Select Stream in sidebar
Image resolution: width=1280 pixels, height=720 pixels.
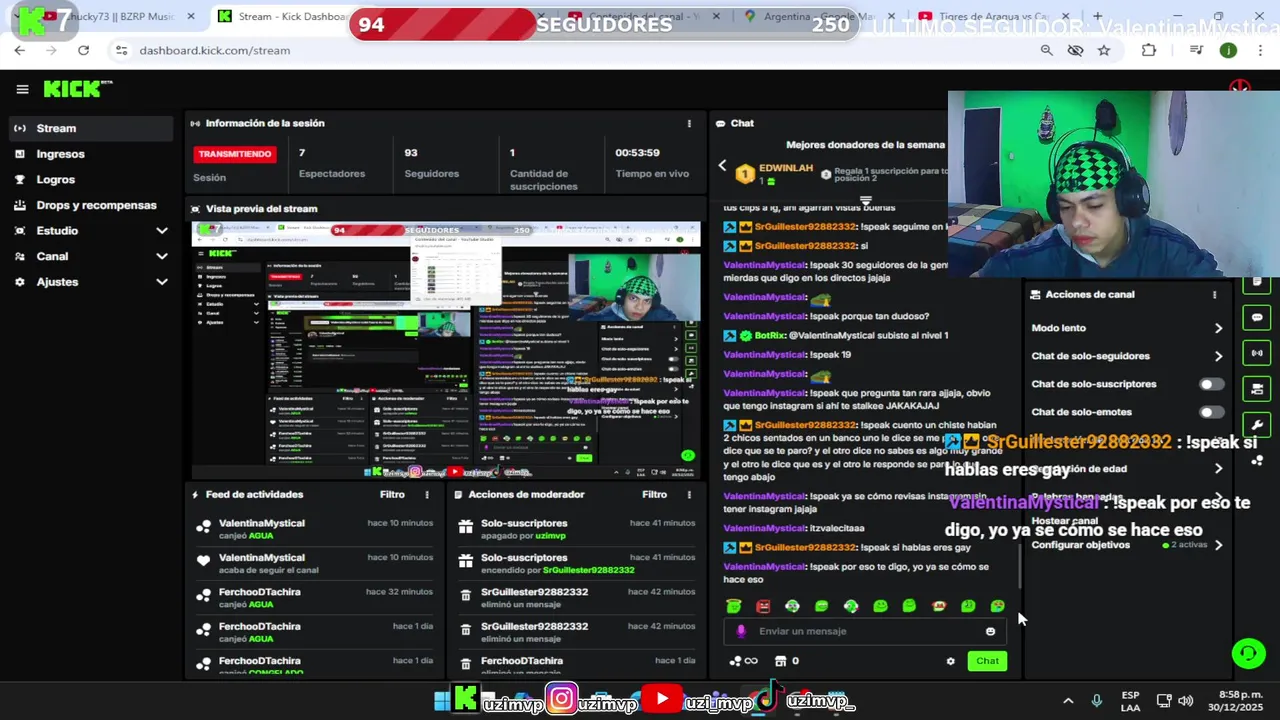point(91,128)
